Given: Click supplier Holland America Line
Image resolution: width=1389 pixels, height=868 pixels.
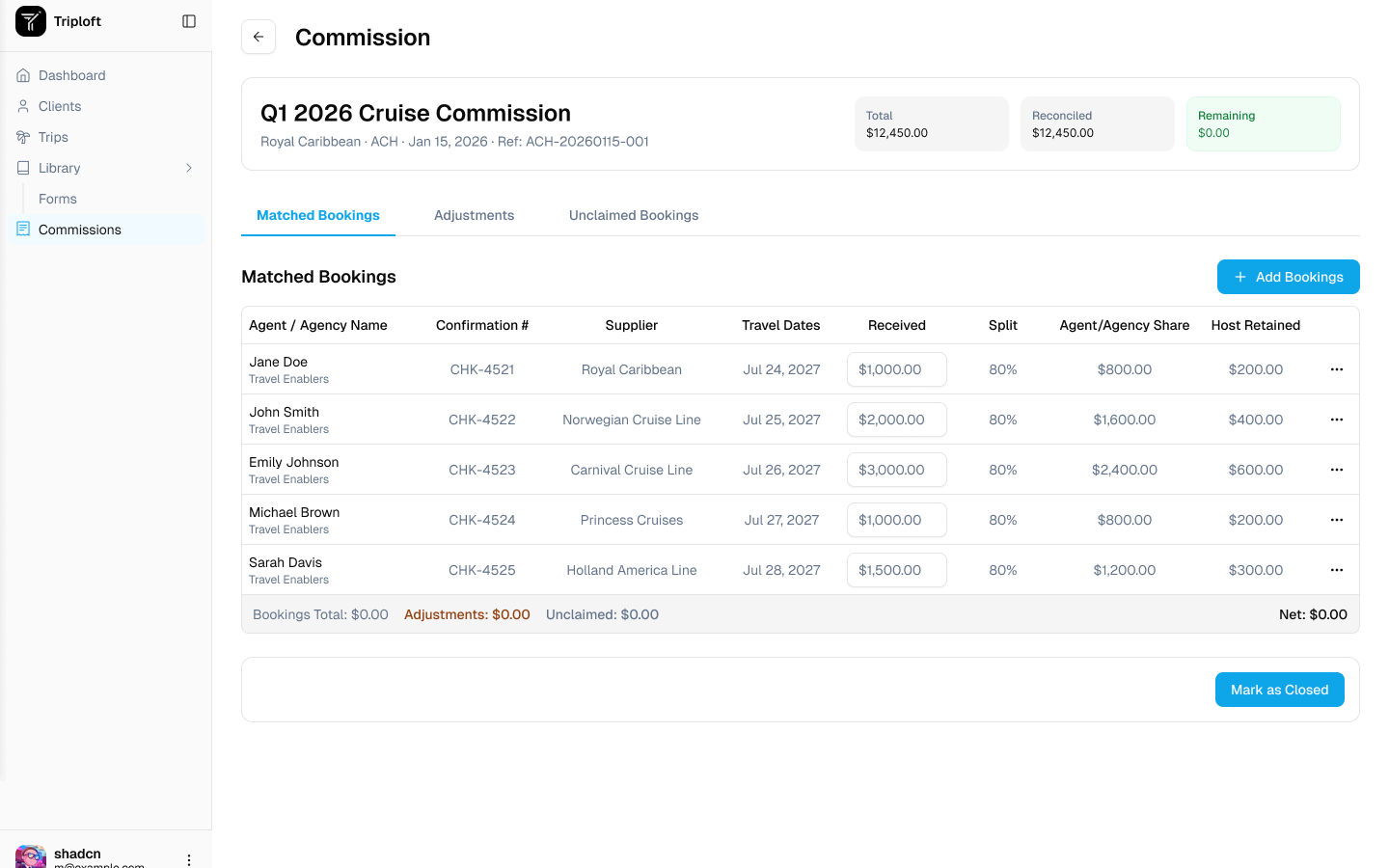Looking at the screenshot, I should 632,570.
